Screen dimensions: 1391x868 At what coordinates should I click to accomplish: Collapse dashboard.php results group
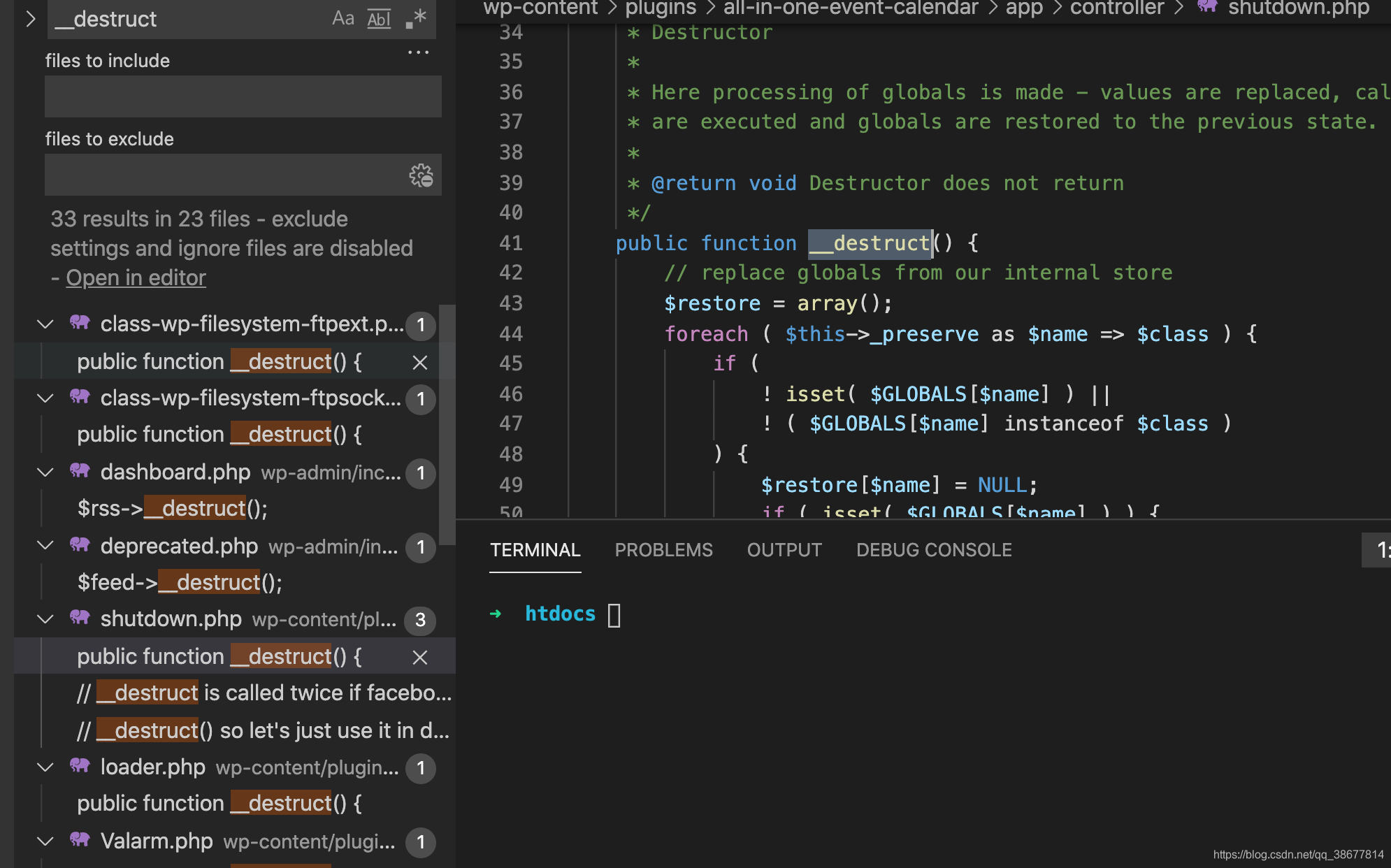(45, 472)
